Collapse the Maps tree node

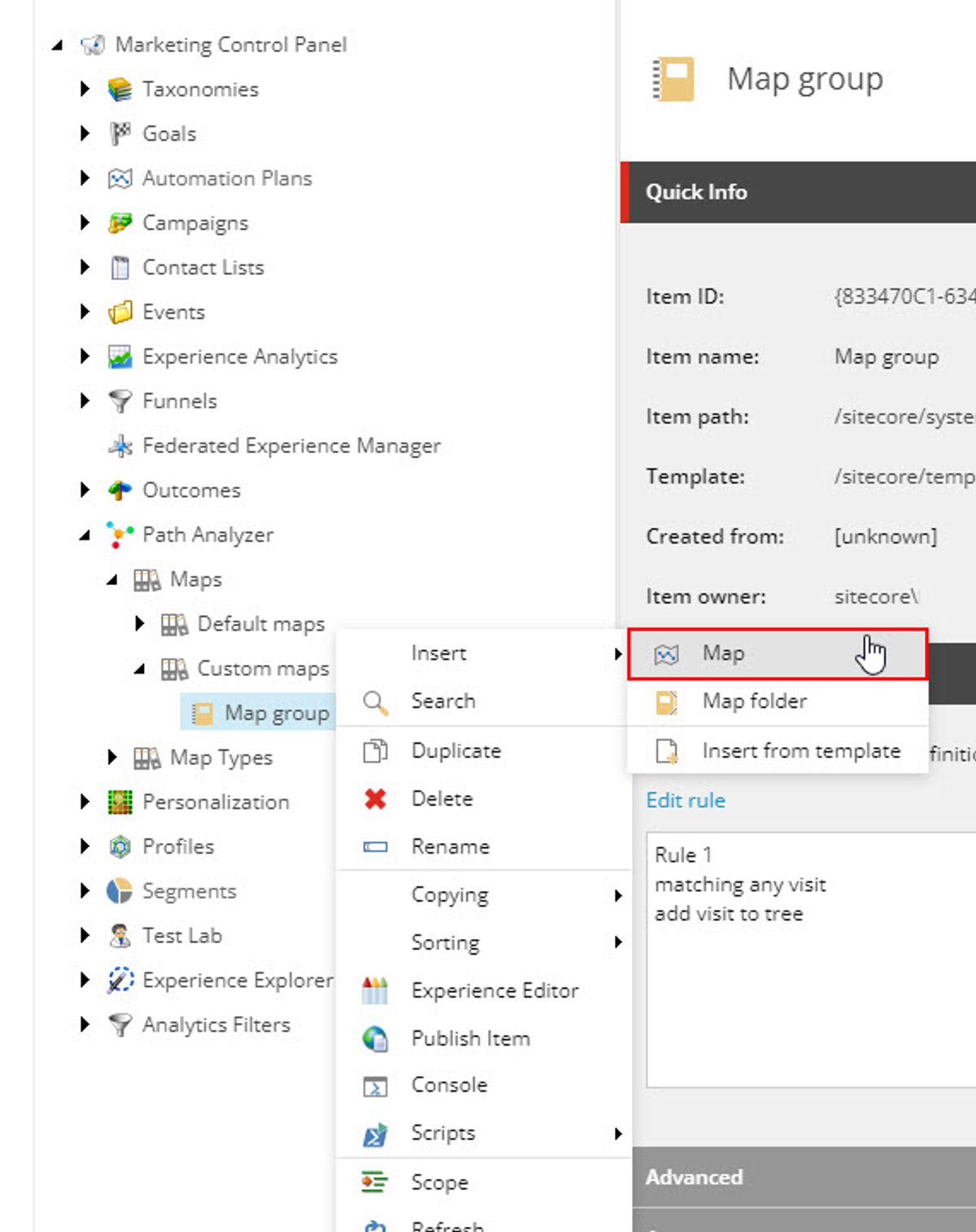[112, 580]
